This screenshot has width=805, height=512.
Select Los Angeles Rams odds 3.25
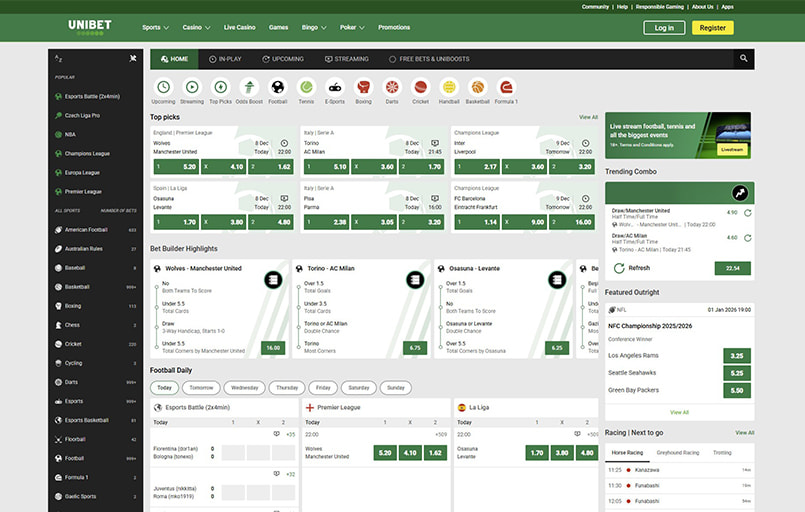[736, 355]
